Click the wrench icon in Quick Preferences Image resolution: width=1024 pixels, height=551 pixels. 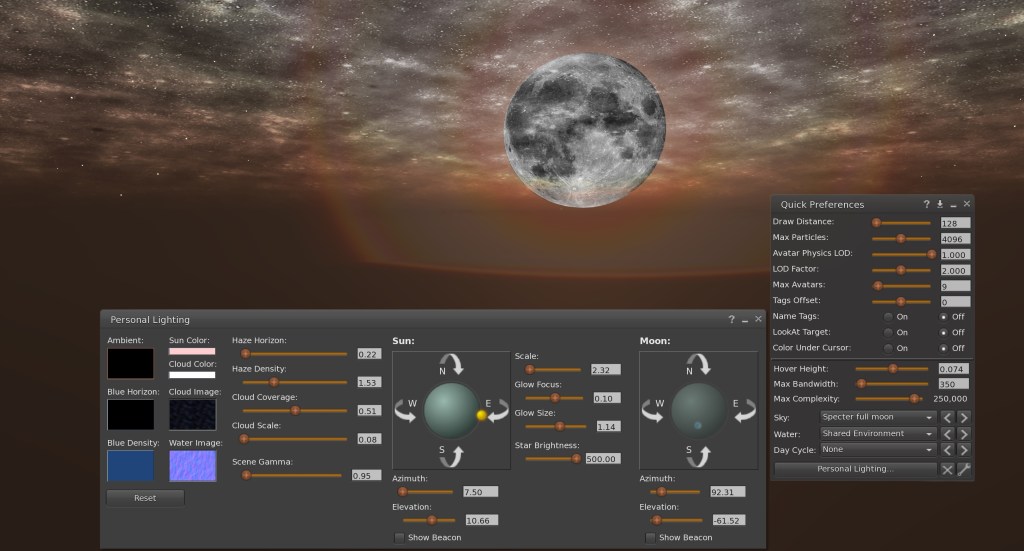(x=964, y=469)
